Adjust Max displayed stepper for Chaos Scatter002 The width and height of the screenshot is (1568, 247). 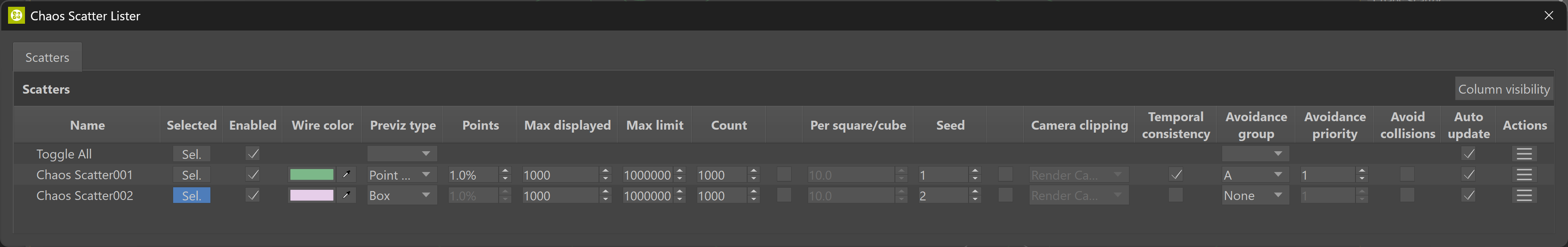tap(605, 196)
